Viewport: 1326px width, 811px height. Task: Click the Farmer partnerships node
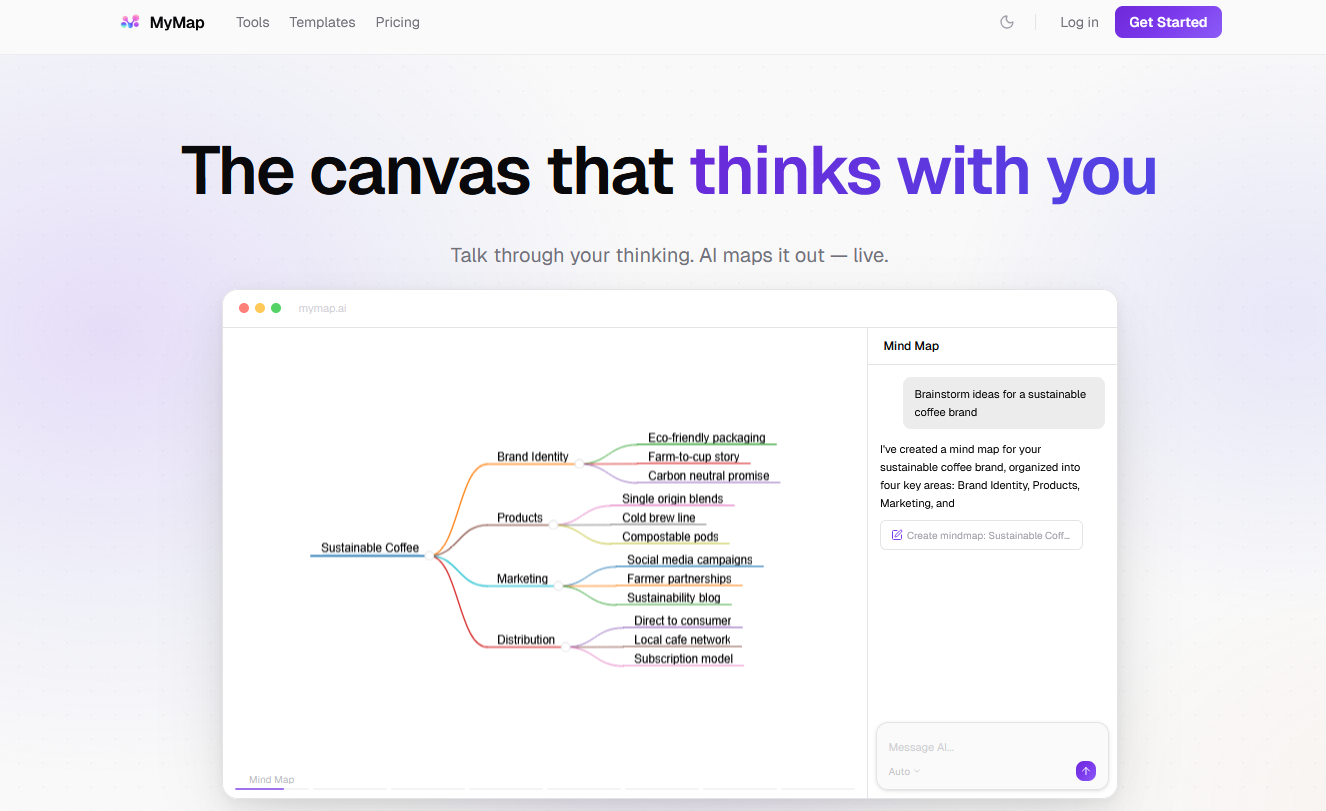(x=679, y=578)
